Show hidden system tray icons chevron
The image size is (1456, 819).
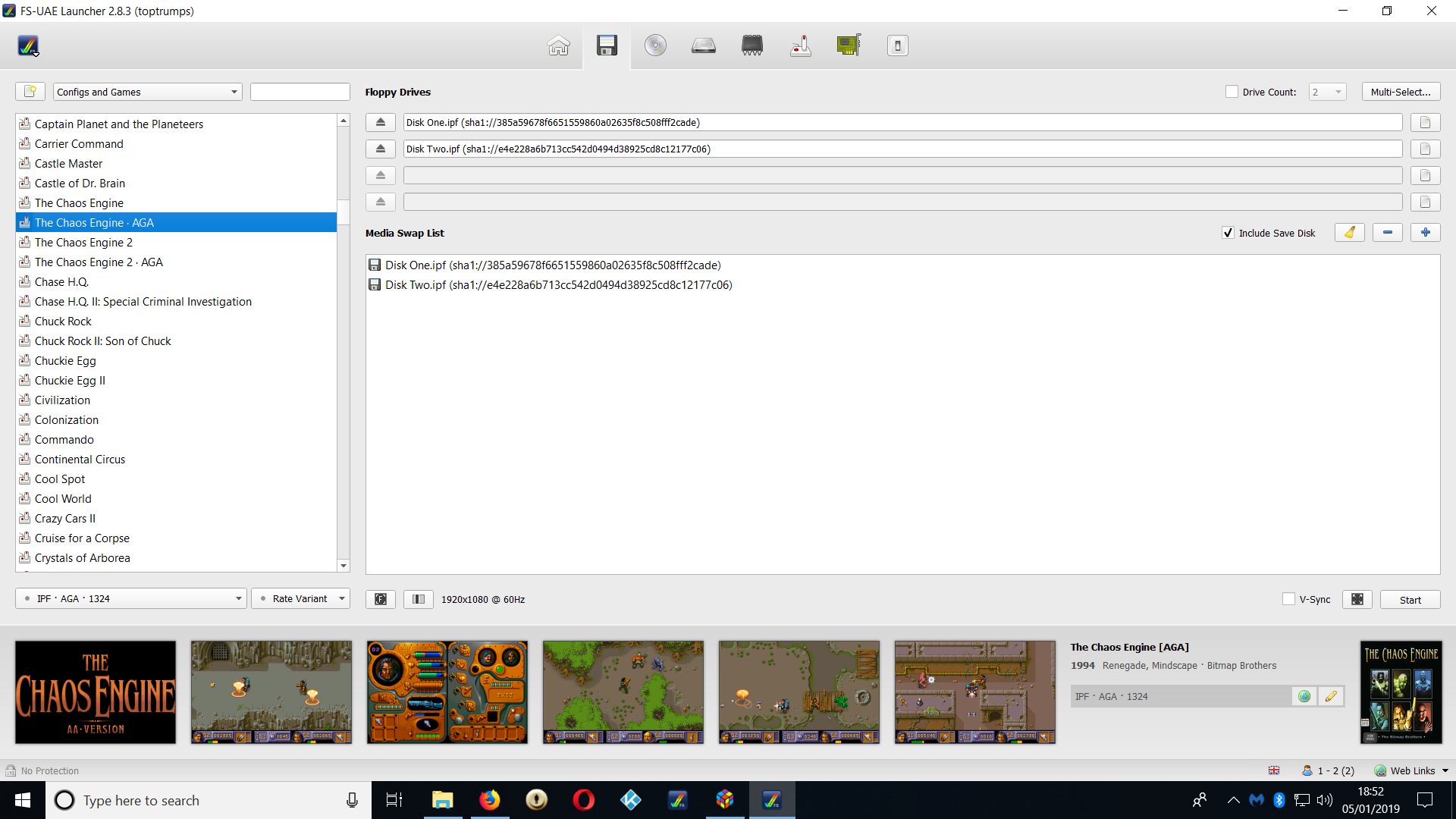click(x=1233, y=800)
